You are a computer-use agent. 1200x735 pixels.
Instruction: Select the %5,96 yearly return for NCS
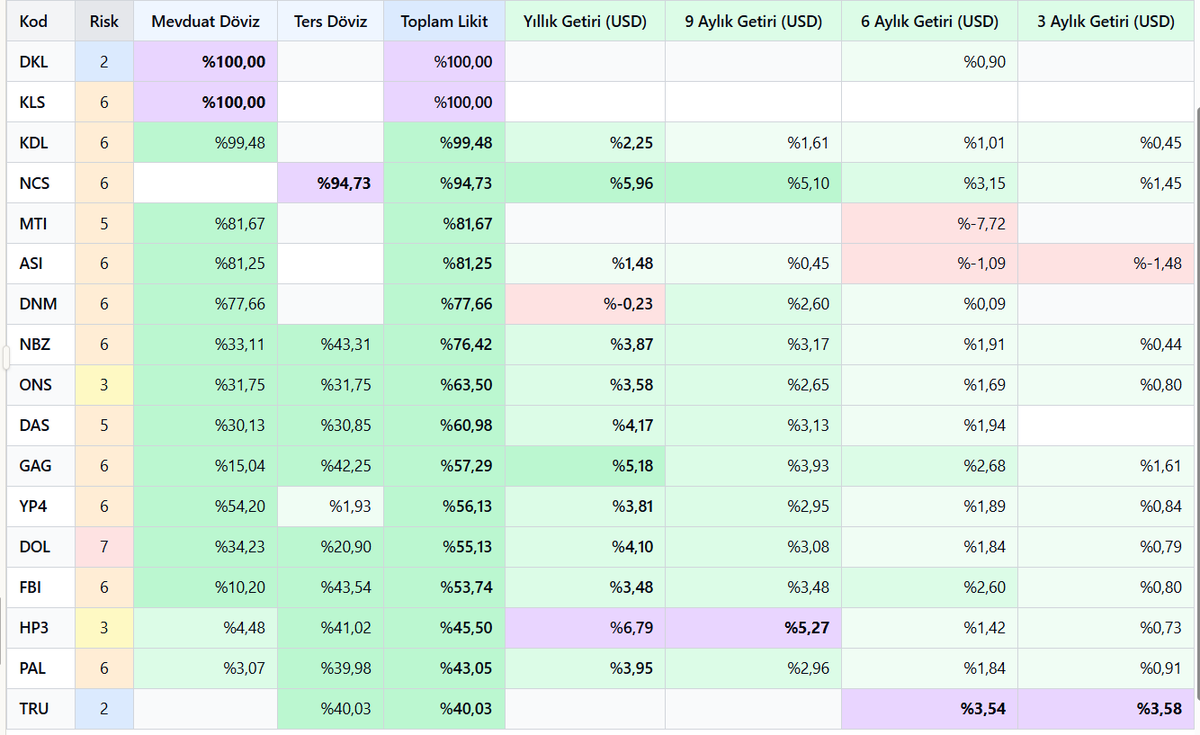[x=585, y=183]
